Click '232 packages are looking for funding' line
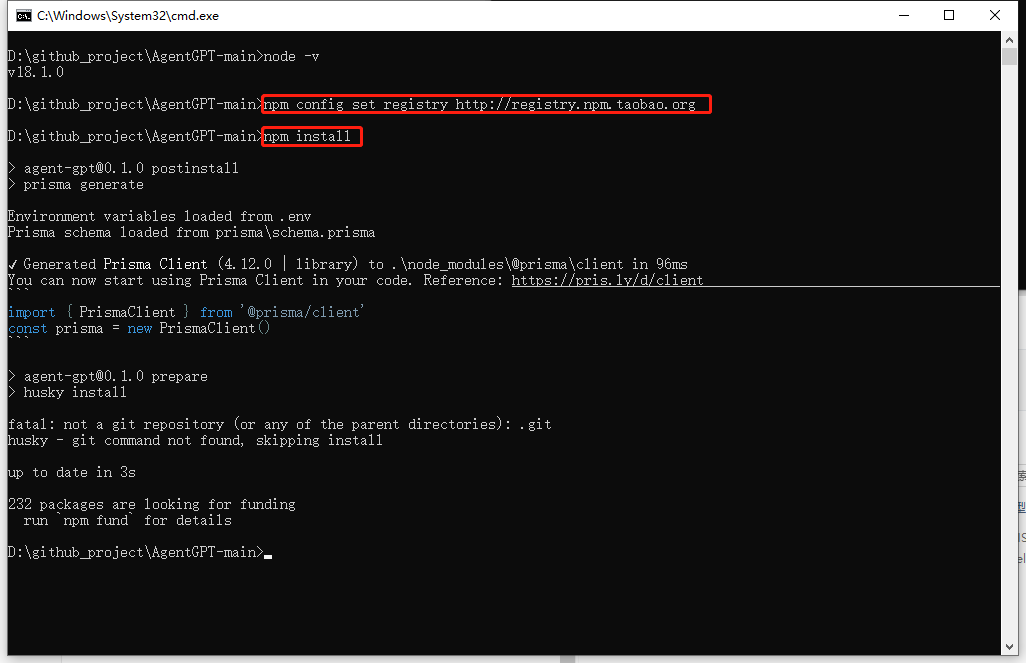This screenshot has width=1026, height=663. click(152, 505)
